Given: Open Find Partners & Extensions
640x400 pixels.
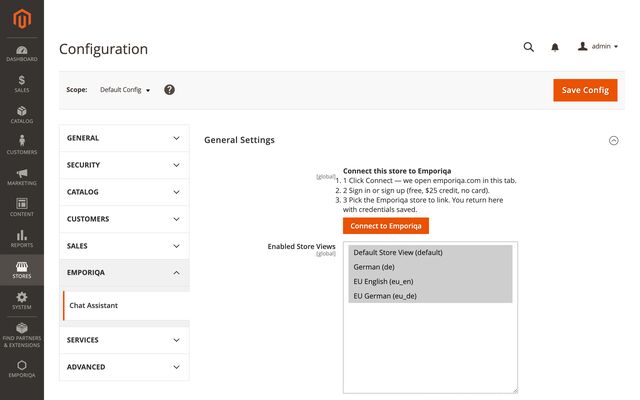Looking at the screenshot, I should [x=22, y=335].
